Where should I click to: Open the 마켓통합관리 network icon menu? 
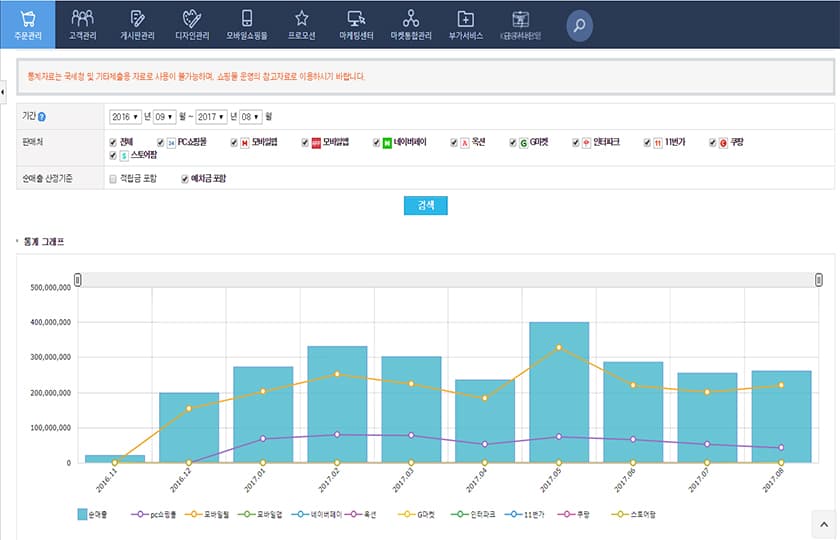(411, 25)
